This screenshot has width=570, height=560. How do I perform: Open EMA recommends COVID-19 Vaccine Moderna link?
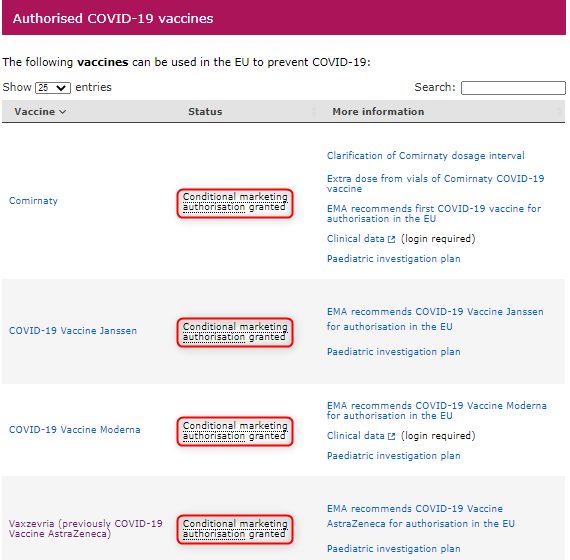pyautogui.click(x=437, y=411)
